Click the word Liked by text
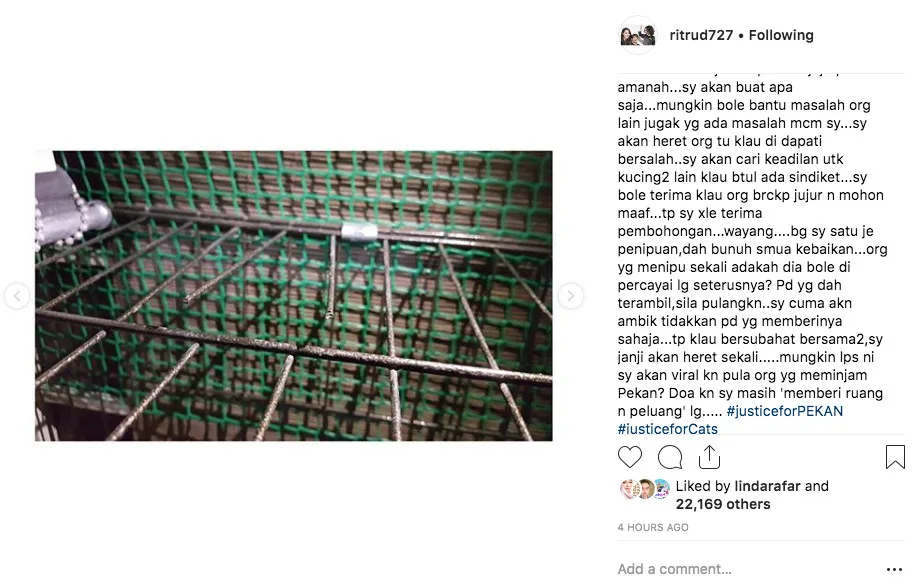Screen dimensions: 913x587 tap(703, 486)
